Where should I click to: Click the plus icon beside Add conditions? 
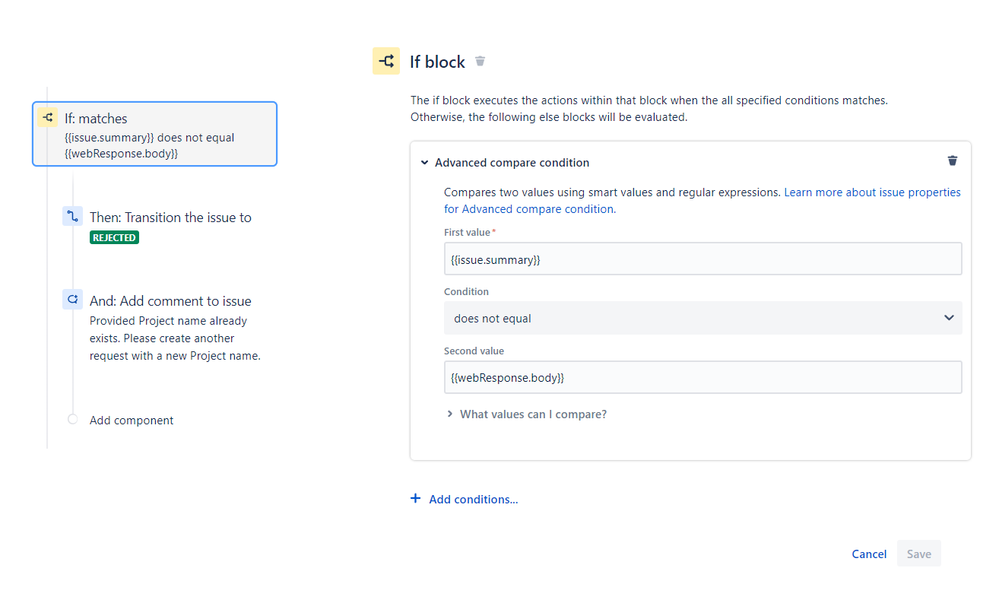[415, 498]
